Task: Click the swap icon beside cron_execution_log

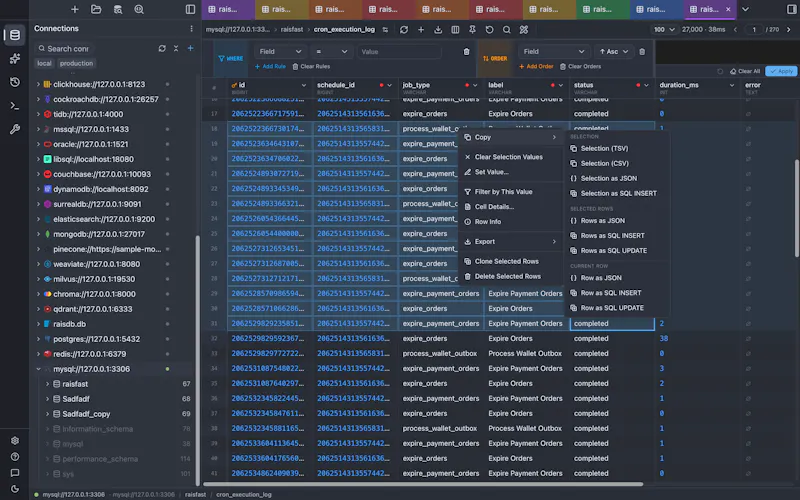Action: [x=385, y=30]
